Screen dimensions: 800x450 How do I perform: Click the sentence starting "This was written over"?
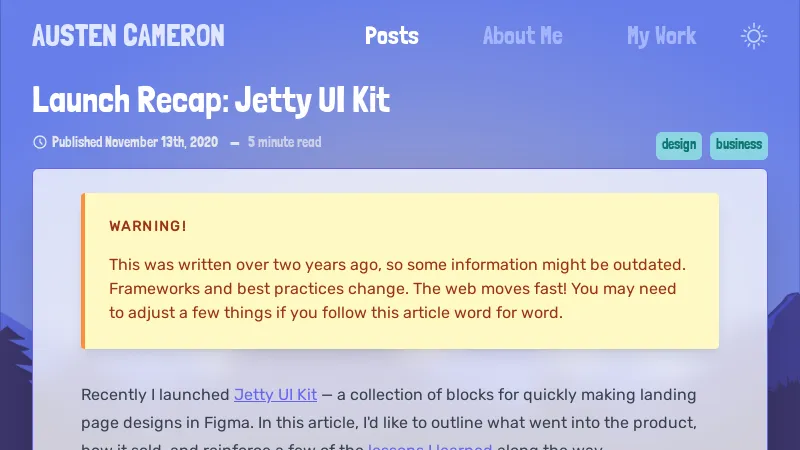[x=300, y=265]
